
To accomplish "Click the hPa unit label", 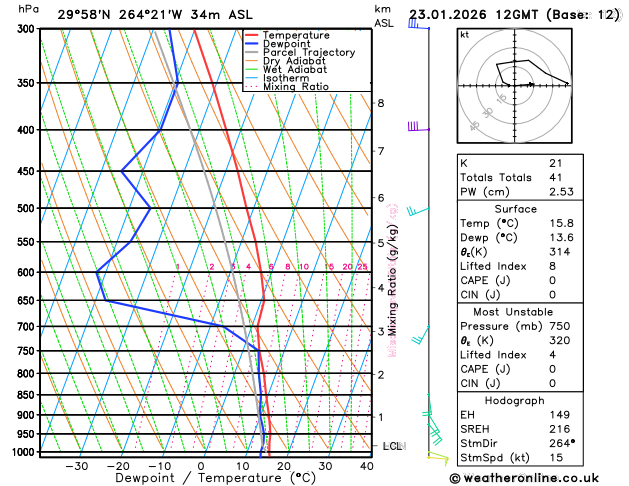I will [x=28, y=9].
